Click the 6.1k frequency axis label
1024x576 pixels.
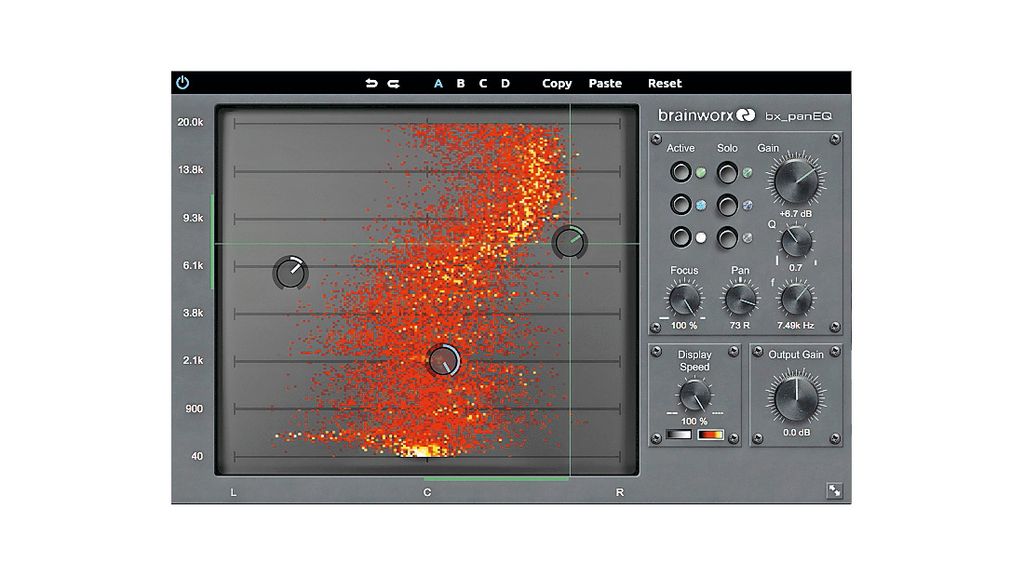[193, 266]
